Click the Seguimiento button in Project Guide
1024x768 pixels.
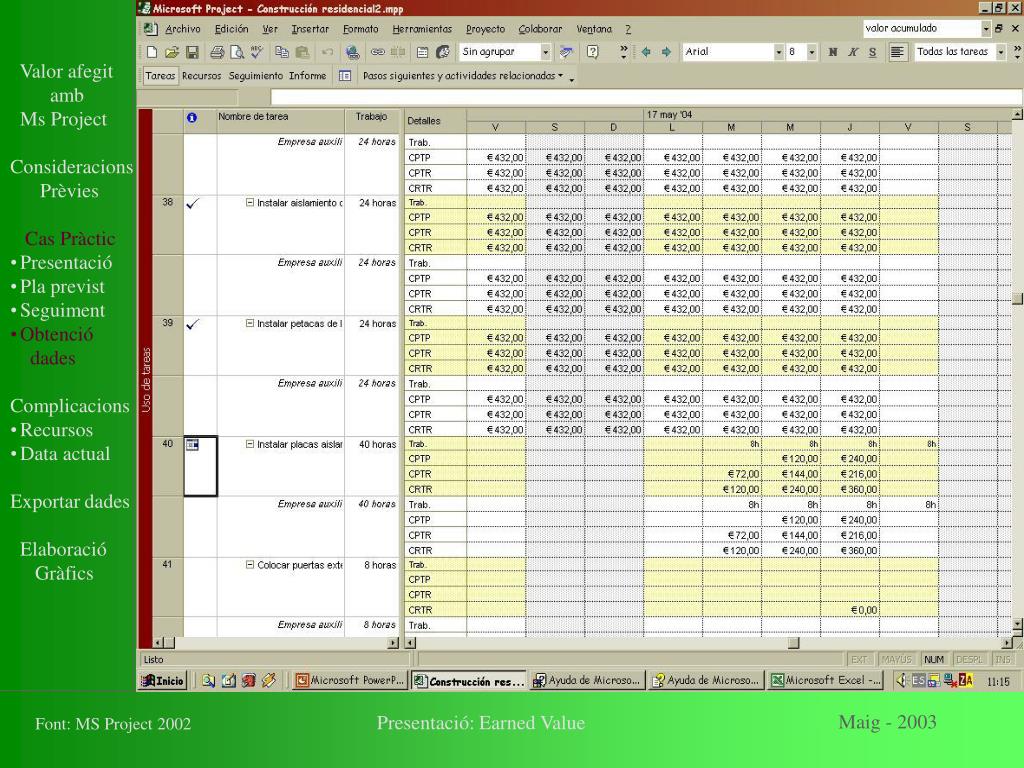point(255,76)
